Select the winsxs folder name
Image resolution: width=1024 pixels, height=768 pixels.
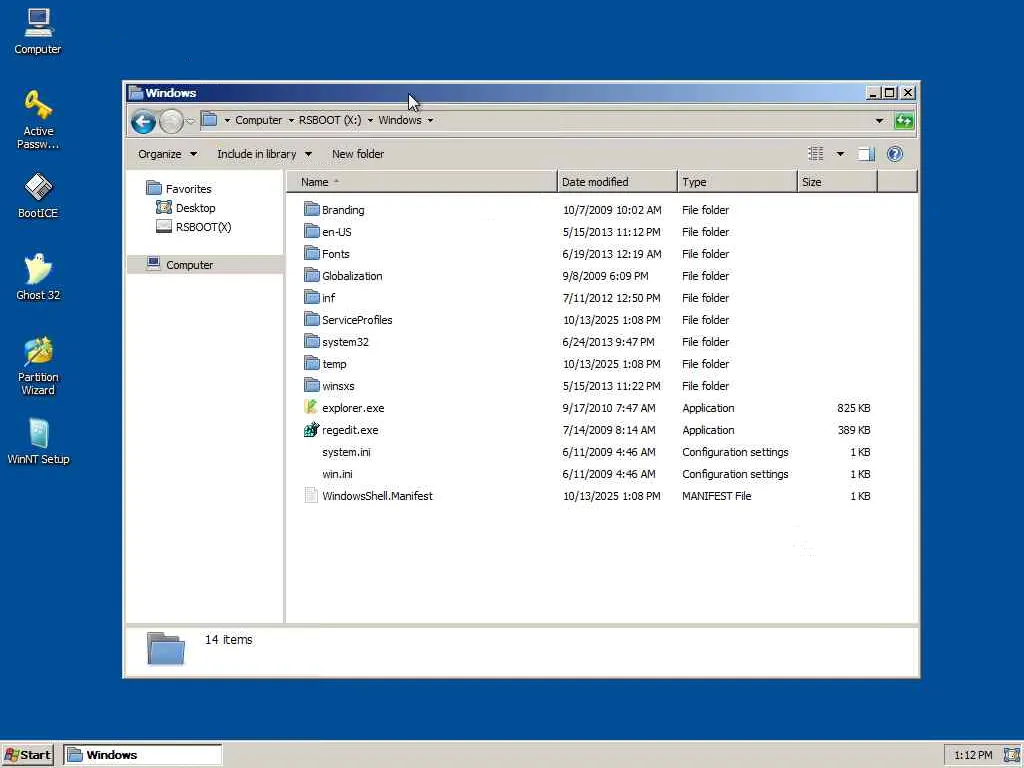(338, 386)
